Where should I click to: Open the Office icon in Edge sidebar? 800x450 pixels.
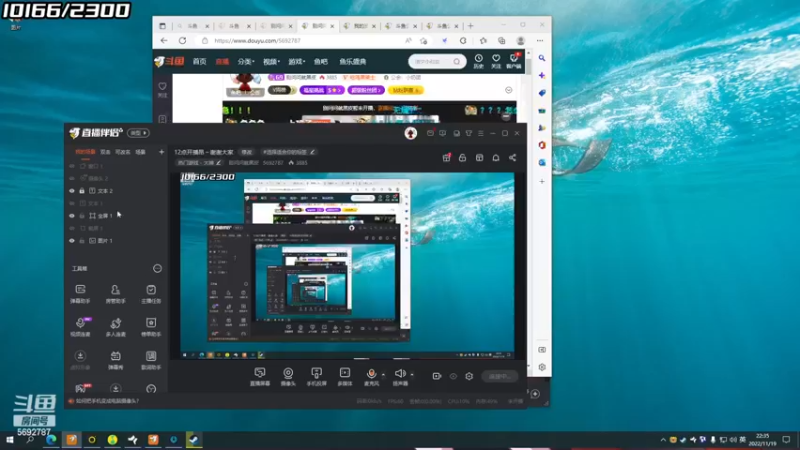tap(542, 145)
